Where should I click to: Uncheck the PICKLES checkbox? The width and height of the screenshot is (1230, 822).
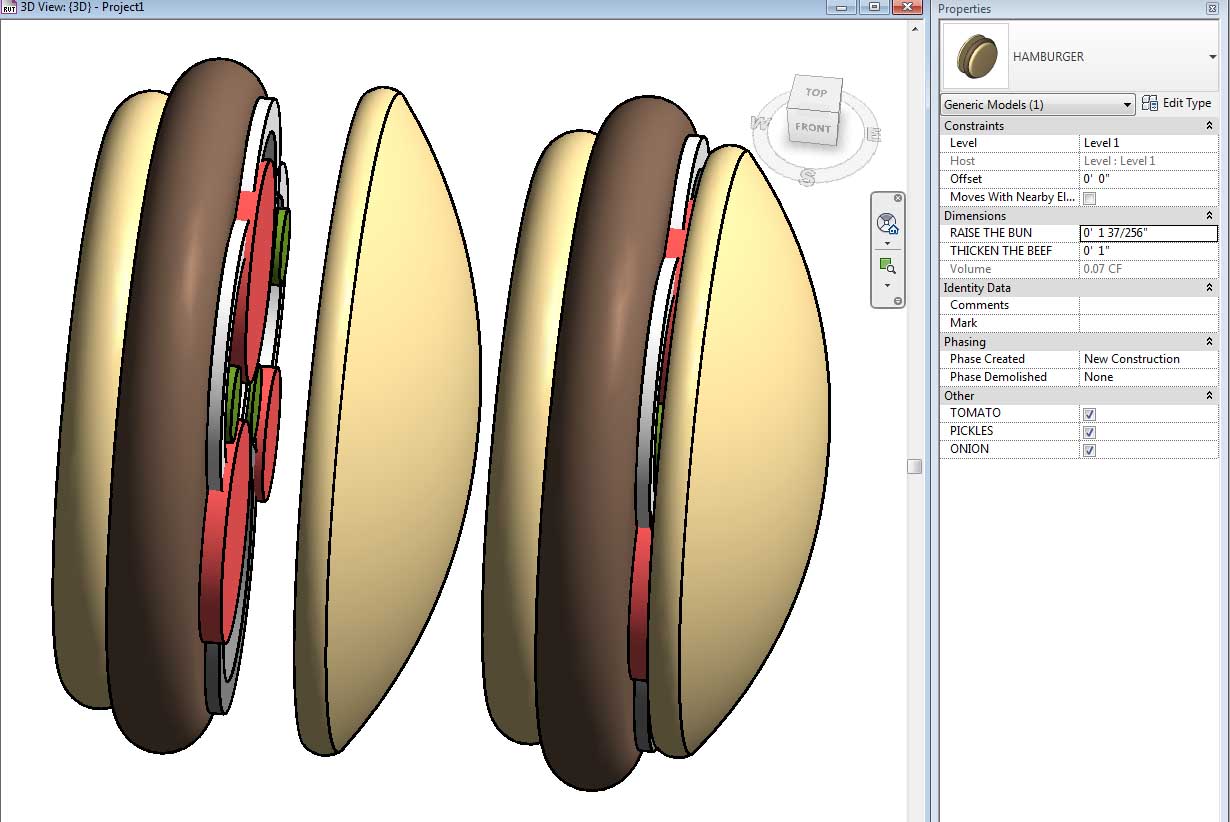tap(1090, 432)
